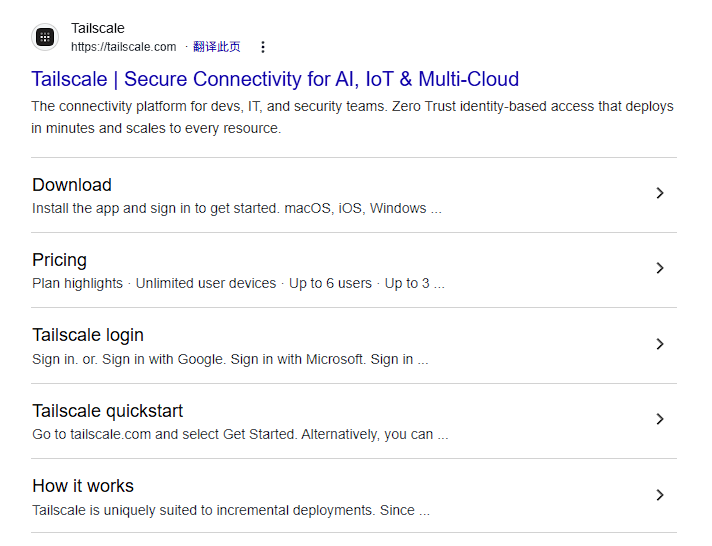Open the Tailscale quickstart sitelink
Screen dimensions: 712x546
pyautogui.click(x=107, y=411)
